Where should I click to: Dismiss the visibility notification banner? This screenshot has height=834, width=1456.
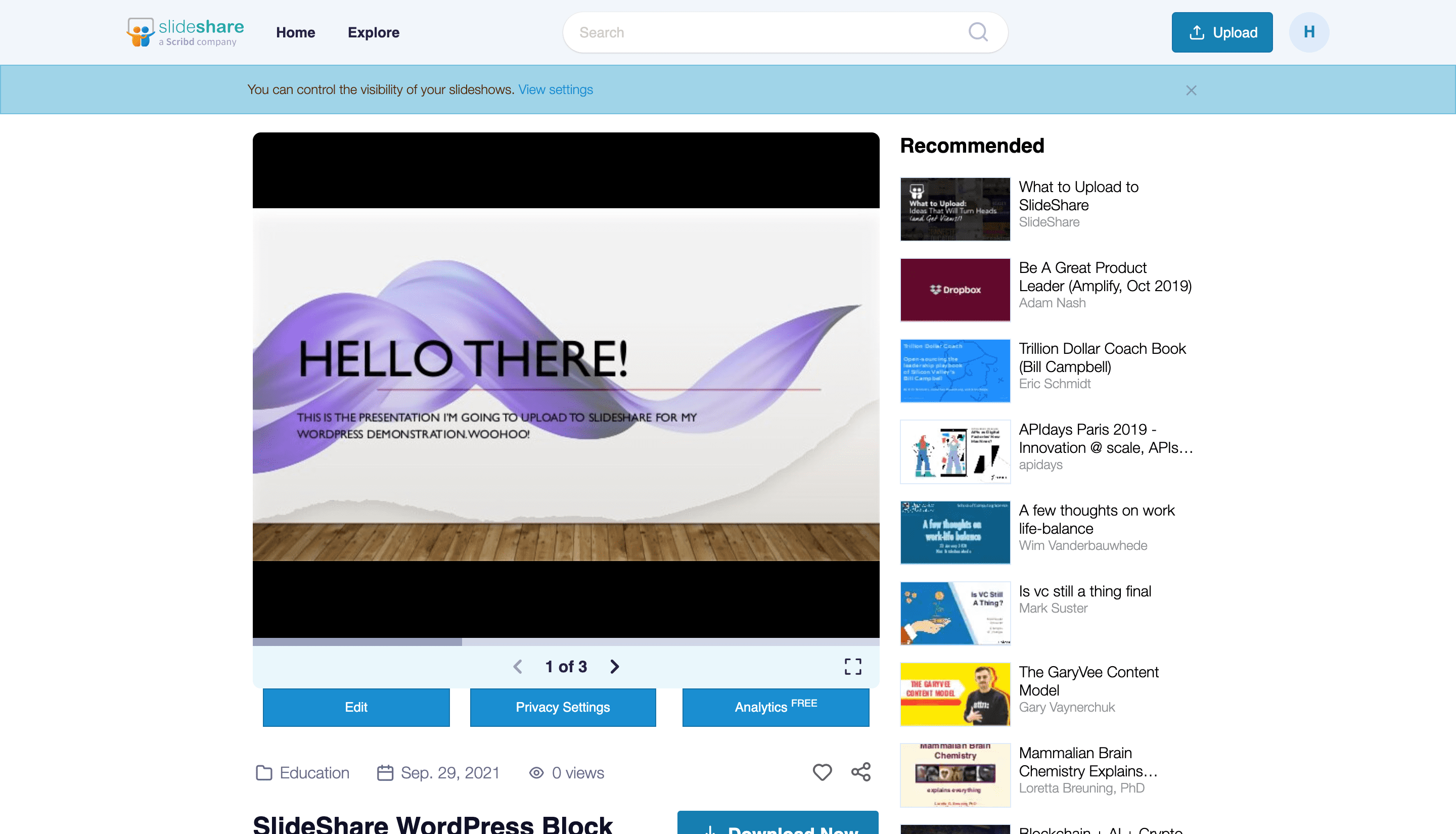(x=1191, y=90)
